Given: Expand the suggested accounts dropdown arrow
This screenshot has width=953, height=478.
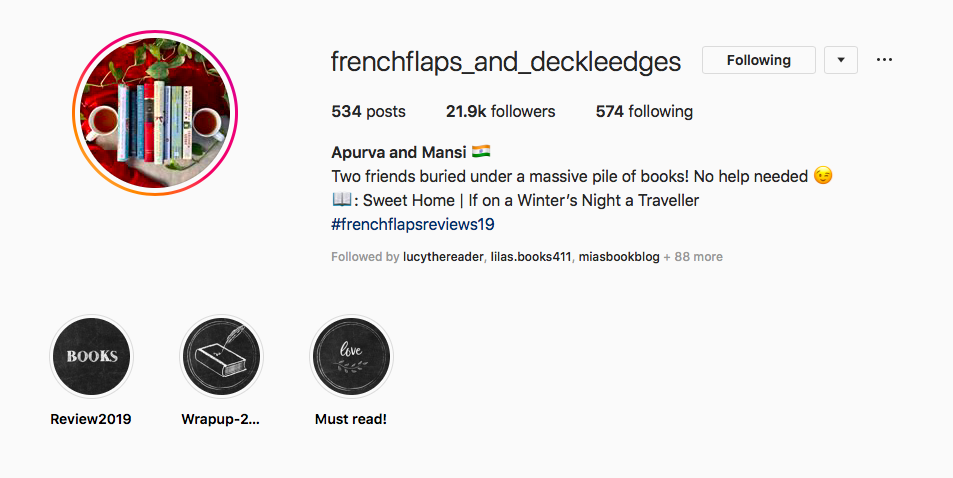Looking at the screenshot, I should [841, 60].
